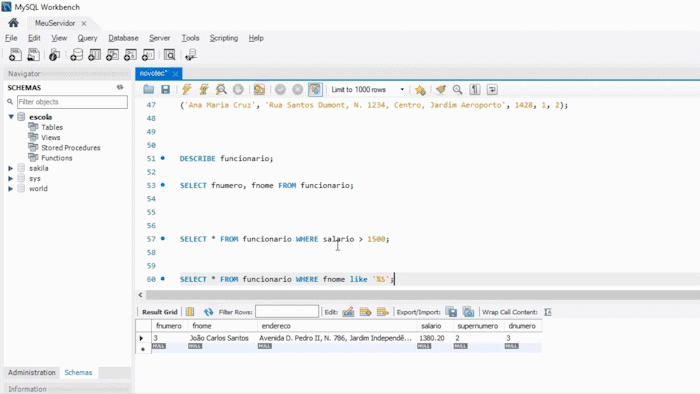Select Stored Procedures under escola
The width and height of the screenshot is (700, 394).
(71, 148)
